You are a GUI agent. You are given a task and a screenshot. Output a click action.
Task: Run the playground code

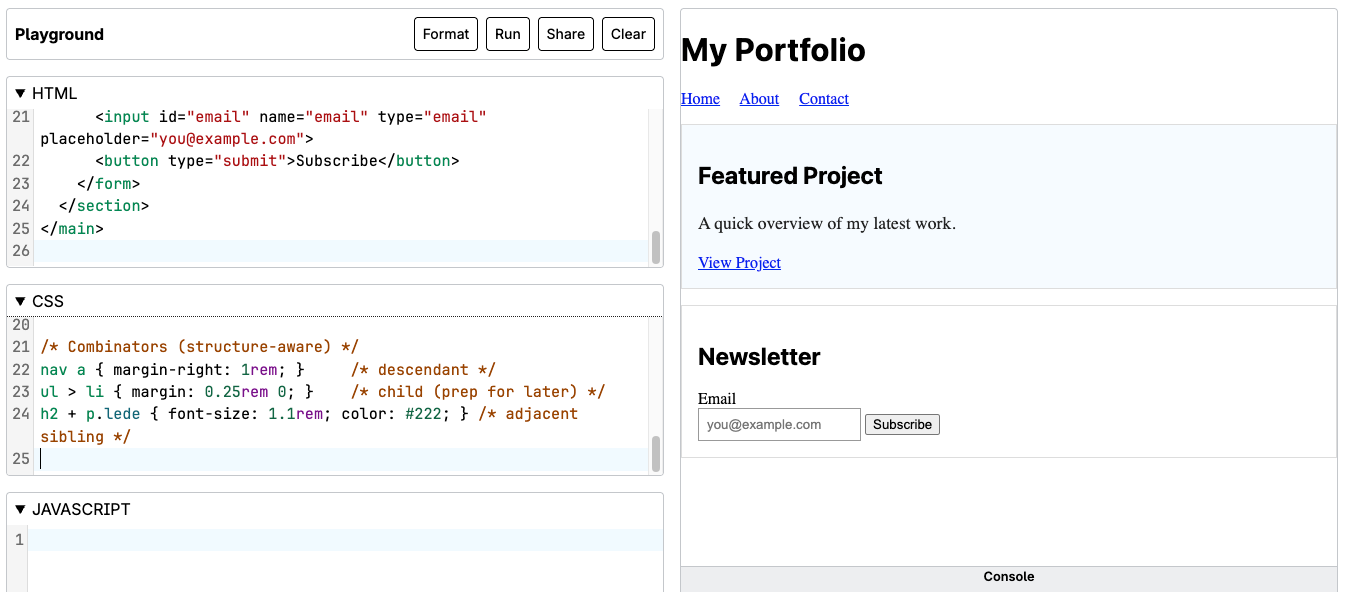coord(508,34)
